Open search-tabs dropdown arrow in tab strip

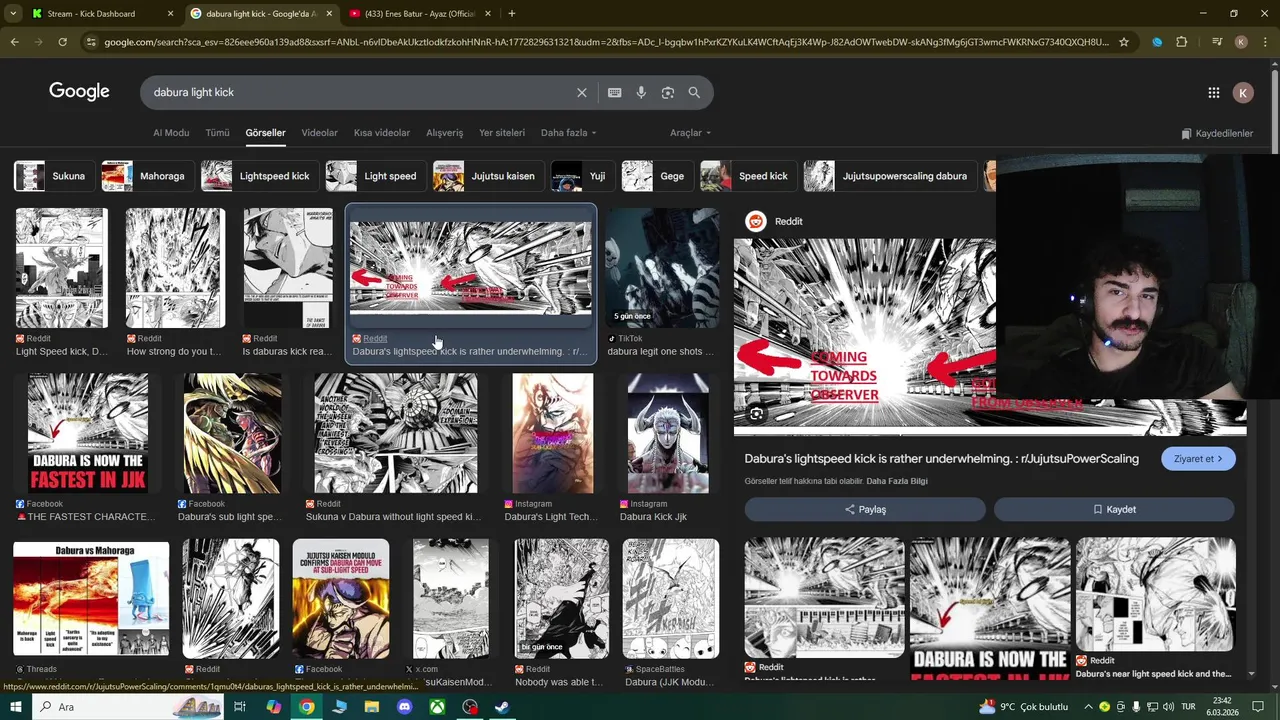(13, 14)
